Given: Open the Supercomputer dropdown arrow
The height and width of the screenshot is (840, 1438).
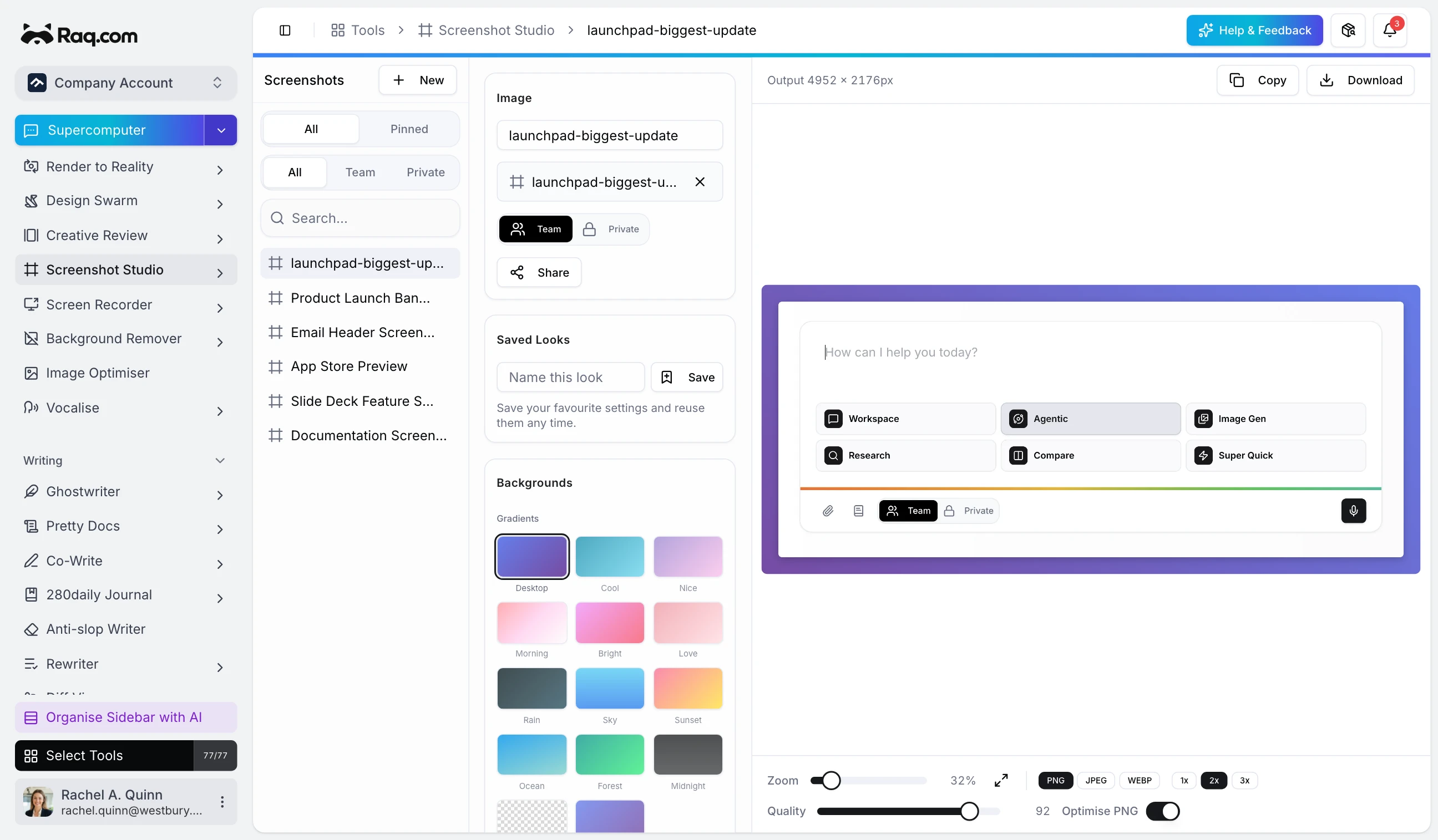Looking at the screenshot, I should 221,130.
